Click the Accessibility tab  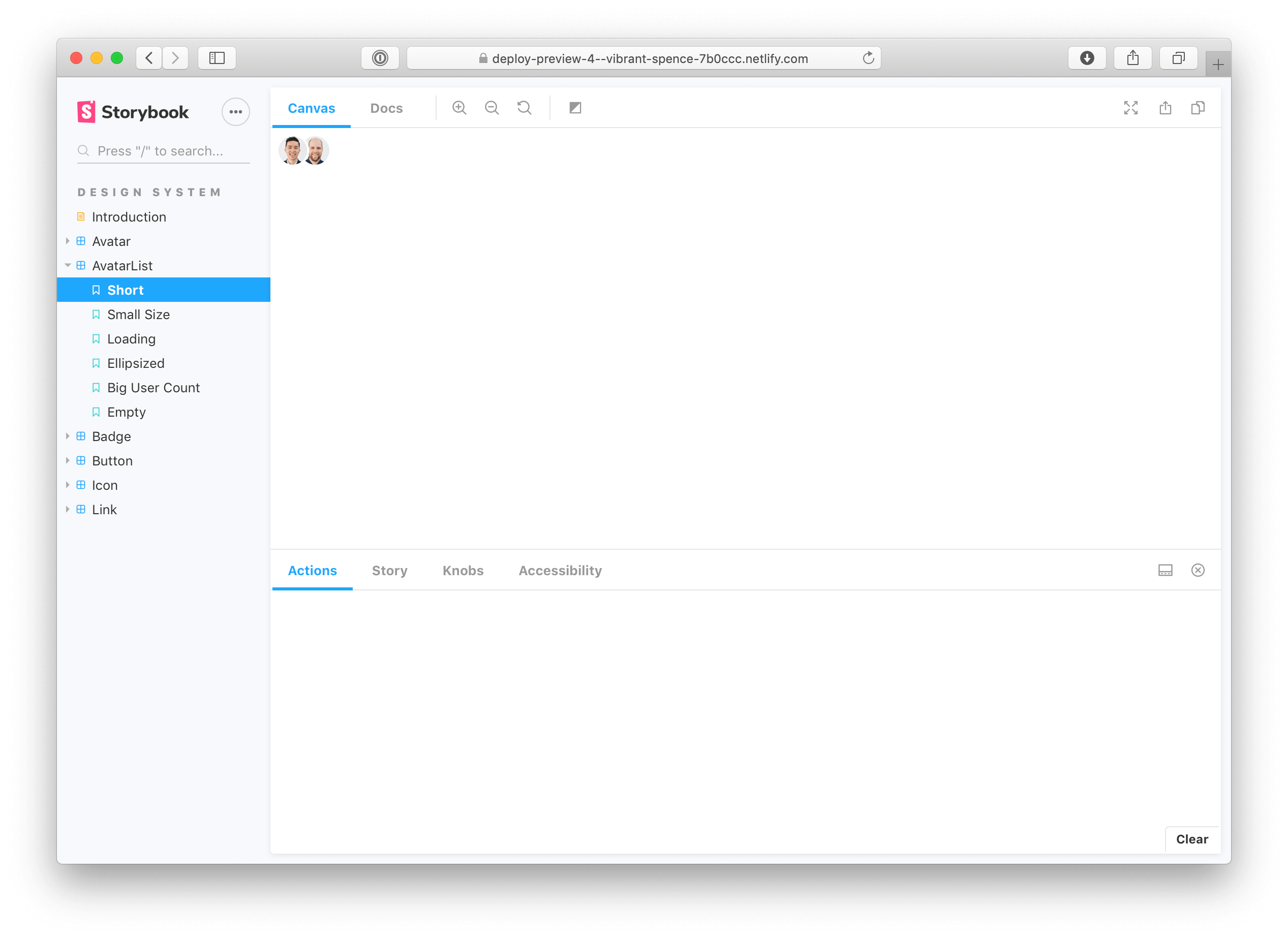coord(560,570)
